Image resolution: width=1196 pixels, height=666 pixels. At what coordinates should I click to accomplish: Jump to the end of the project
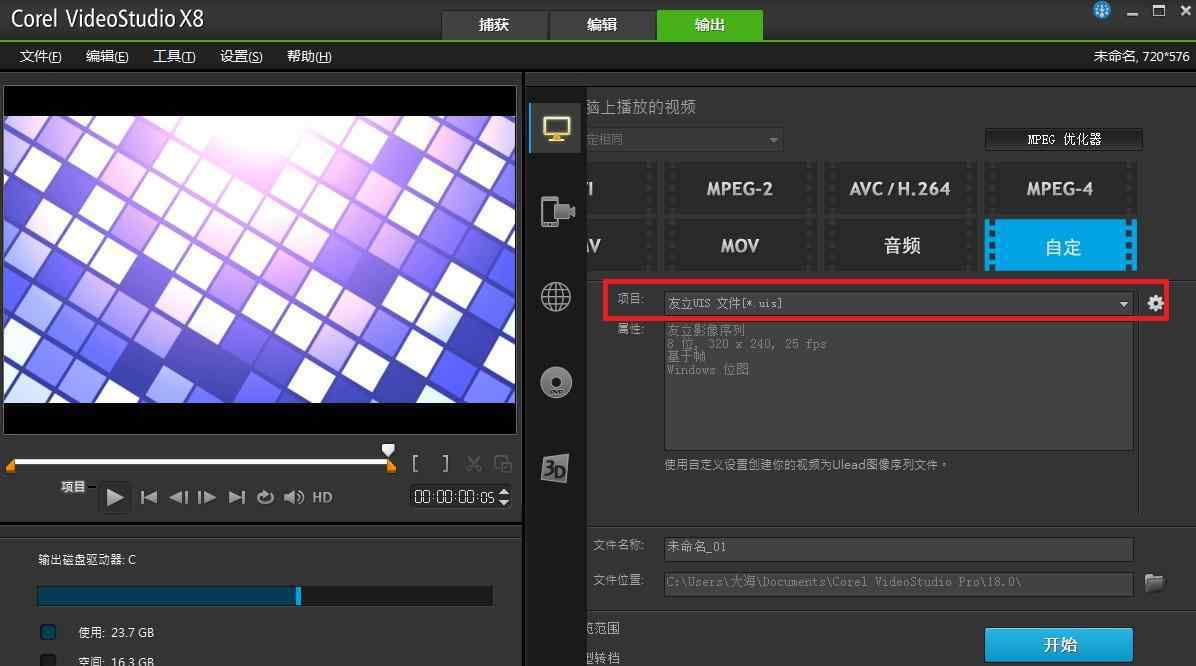(x=237, y=497)
